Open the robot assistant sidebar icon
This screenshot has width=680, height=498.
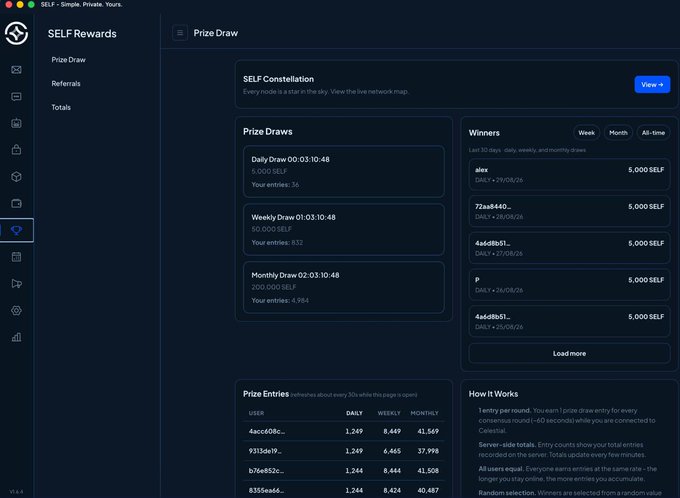click(16, 123)
